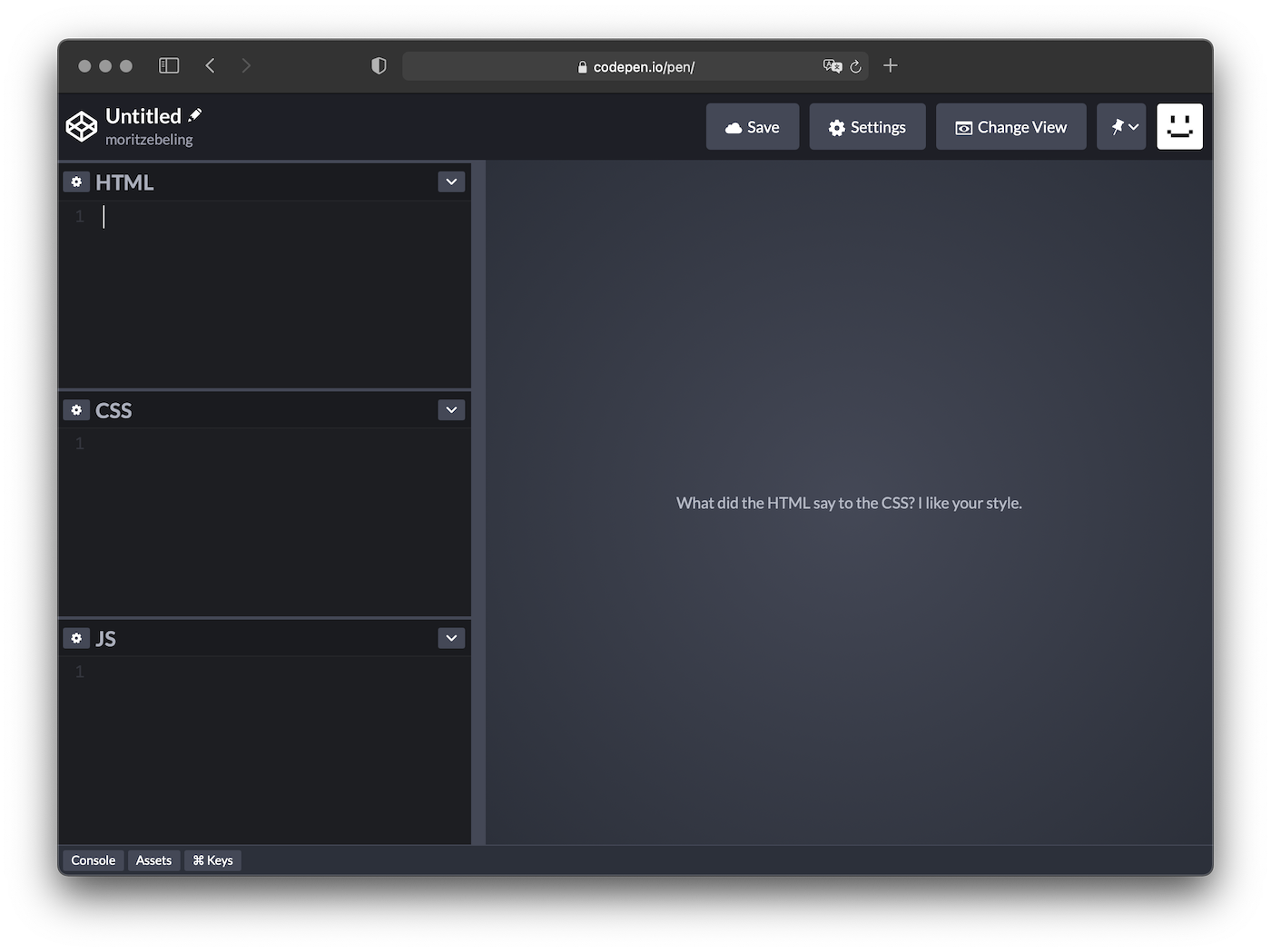1271x952 pixels.
Task: Click the browser shield privacy icon
Action: pyautogui.click(x=379, y=65)
